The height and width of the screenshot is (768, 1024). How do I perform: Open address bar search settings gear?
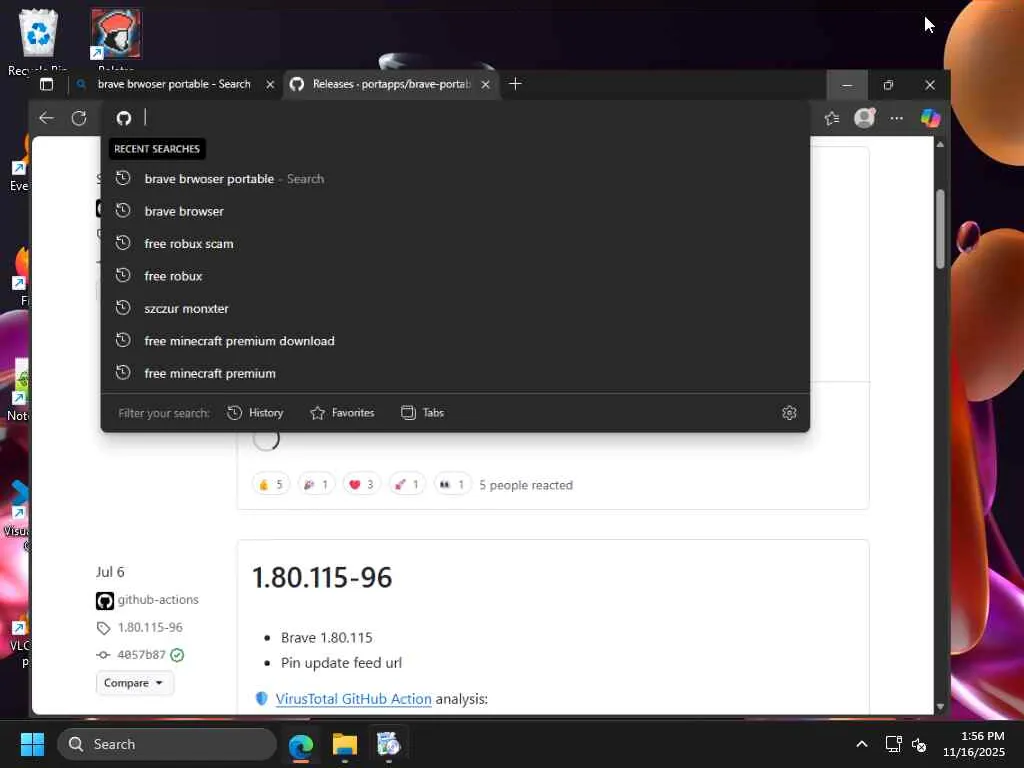[789, 413]
